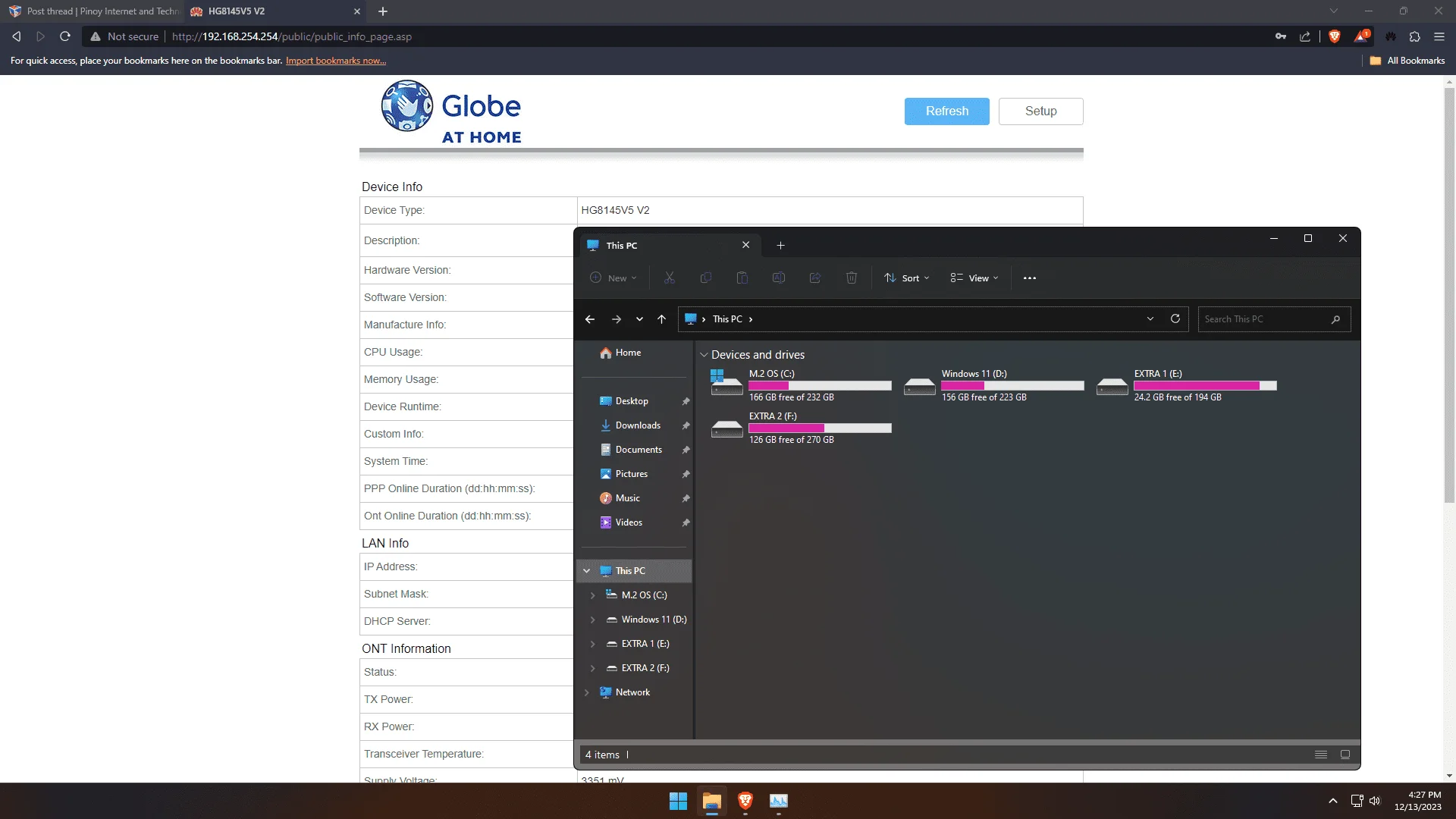Open the See more ellipsis menu in File Explorer
Viewport: 1456px width, 819px height.
[x=1029, y=278]
